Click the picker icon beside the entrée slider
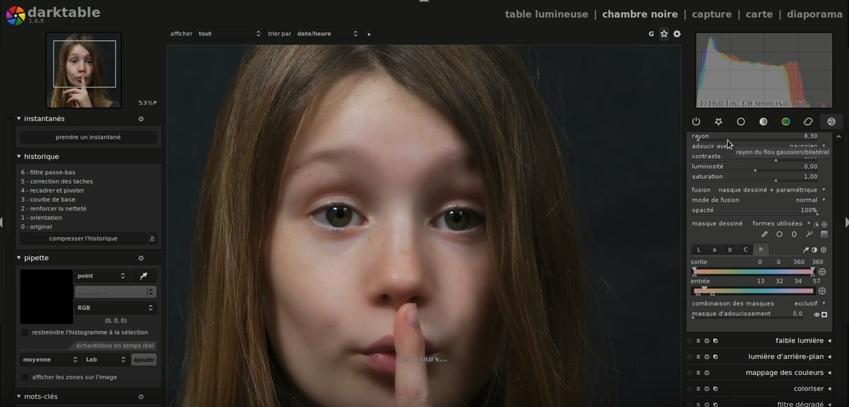Screen dimensions: 849x407 tap(821, 291)
